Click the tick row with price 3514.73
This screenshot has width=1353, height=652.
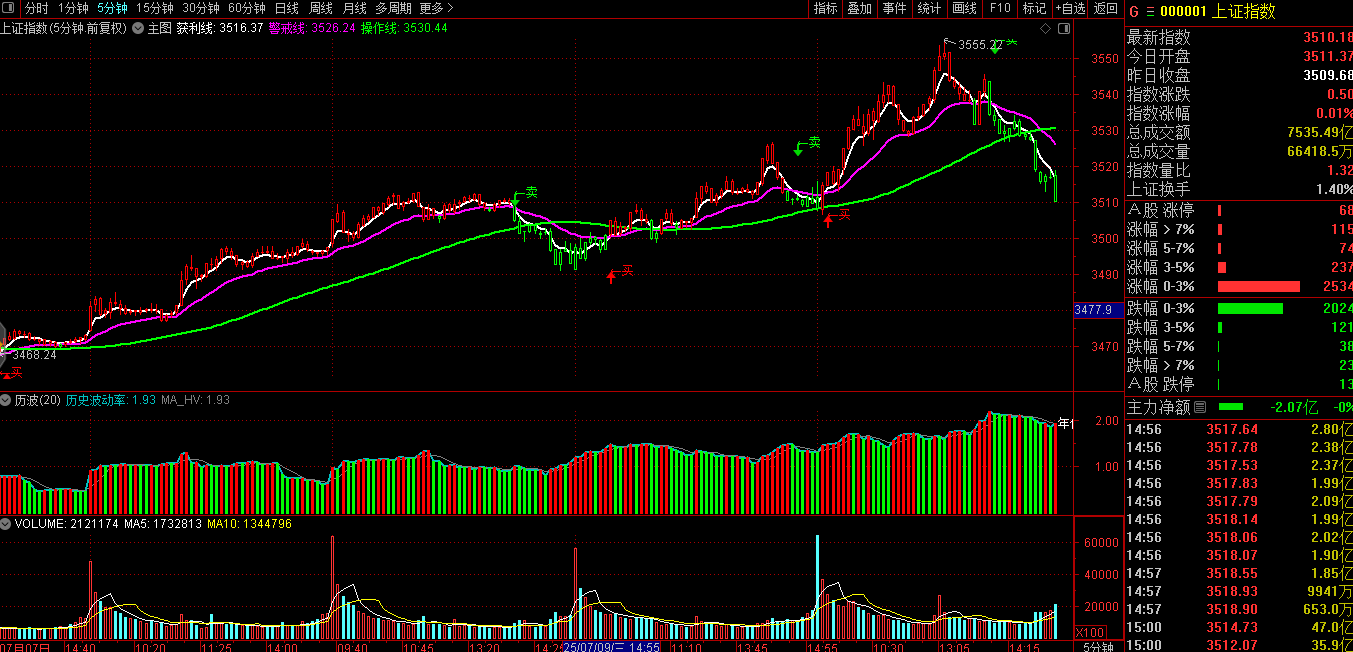(1240, 627)
